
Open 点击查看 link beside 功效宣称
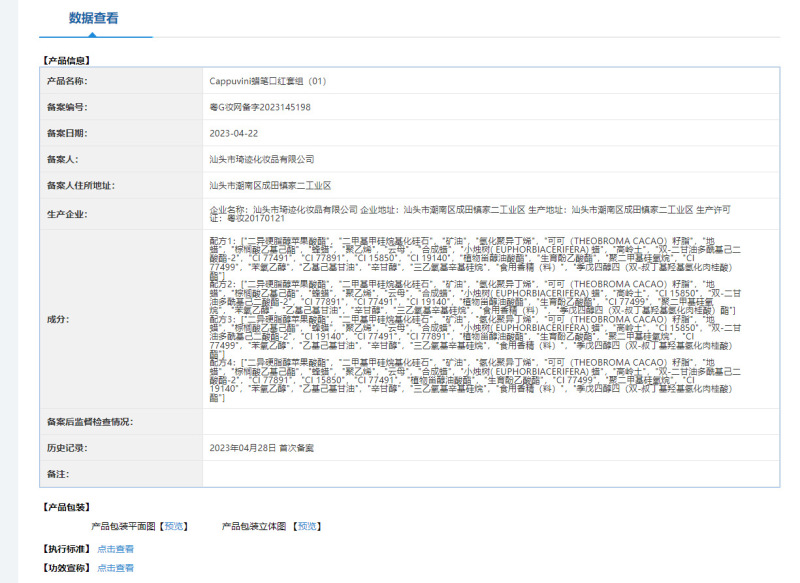click(115, 568)
